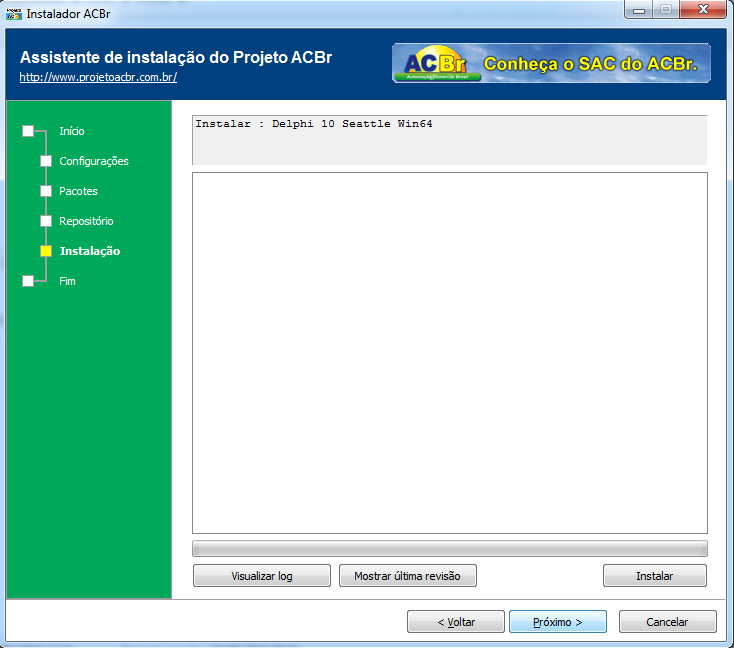Screen dimensions: 734x648
Task: Click inside the empty installation log area
Action: 450,353
